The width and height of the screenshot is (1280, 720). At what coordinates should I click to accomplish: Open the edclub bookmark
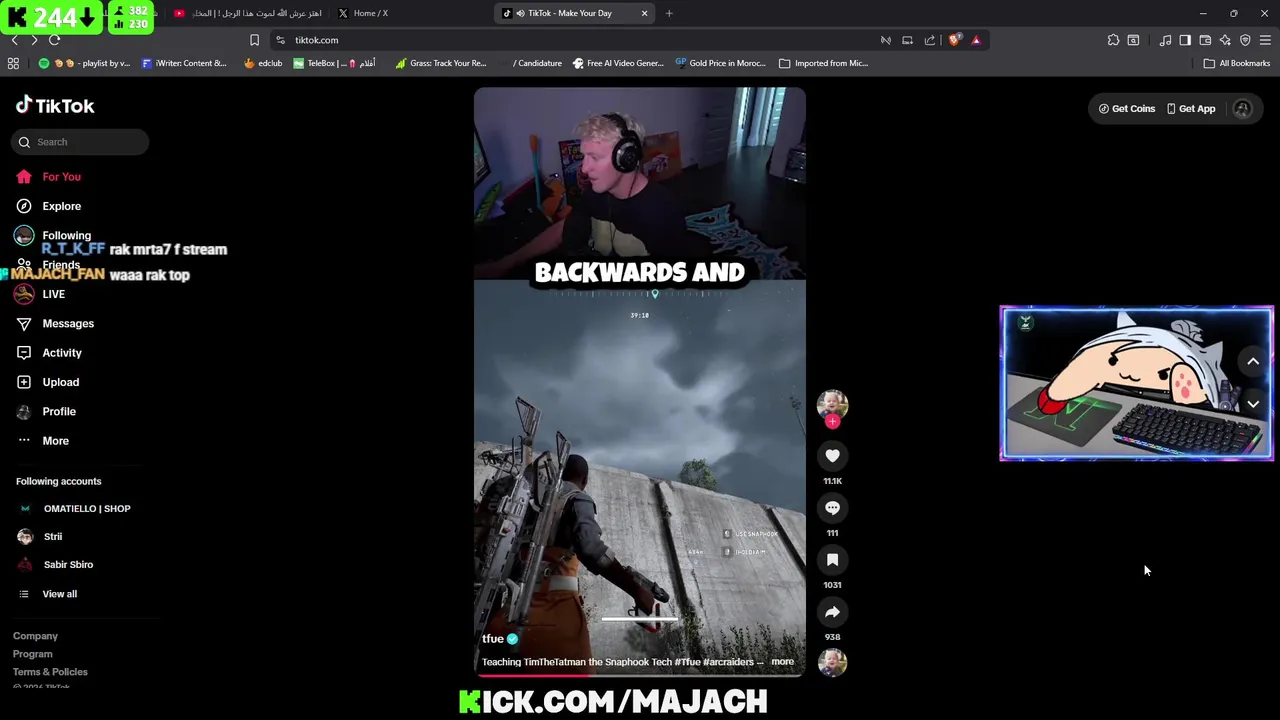(x=263, y=63)
